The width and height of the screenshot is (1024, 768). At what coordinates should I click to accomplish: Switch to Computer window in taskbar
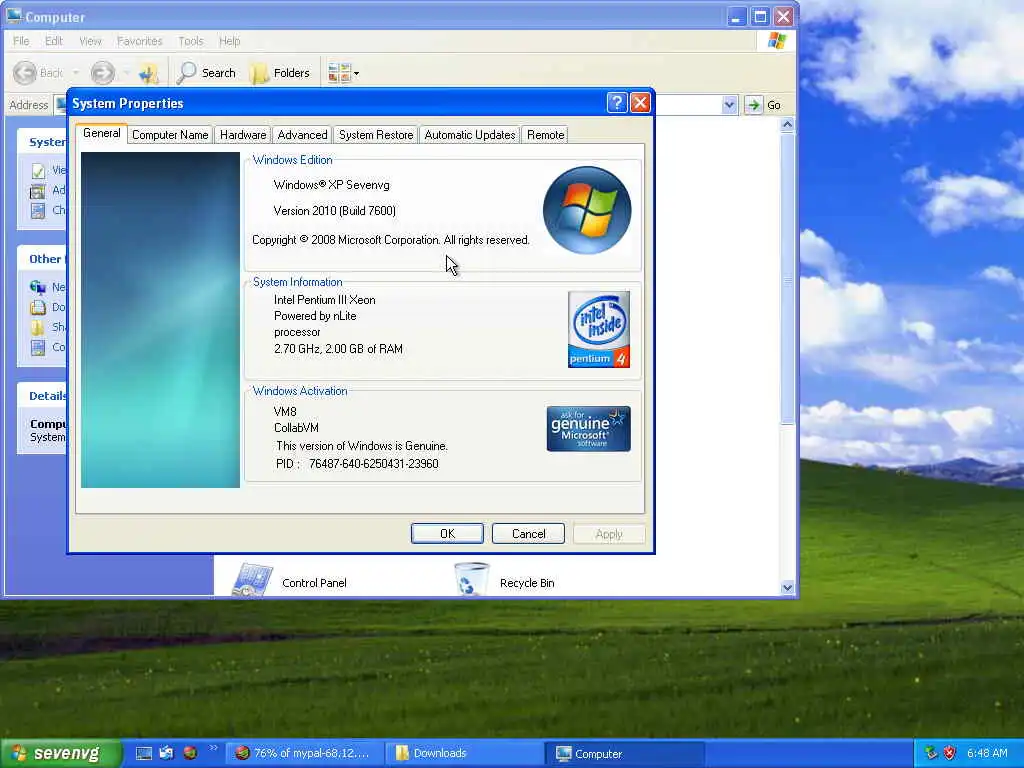pos(625,753)
